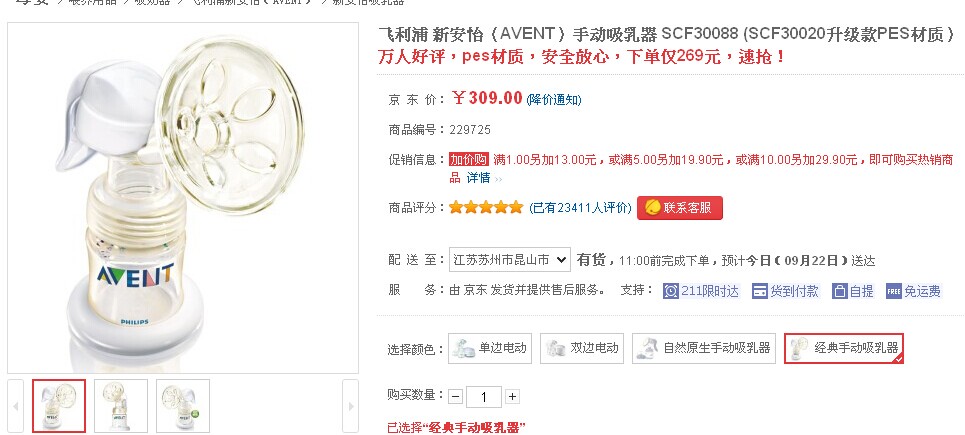Increase purchase quantity with plus button
The width and height of the screenshot is (965, 435).
(x=512, y=396)
